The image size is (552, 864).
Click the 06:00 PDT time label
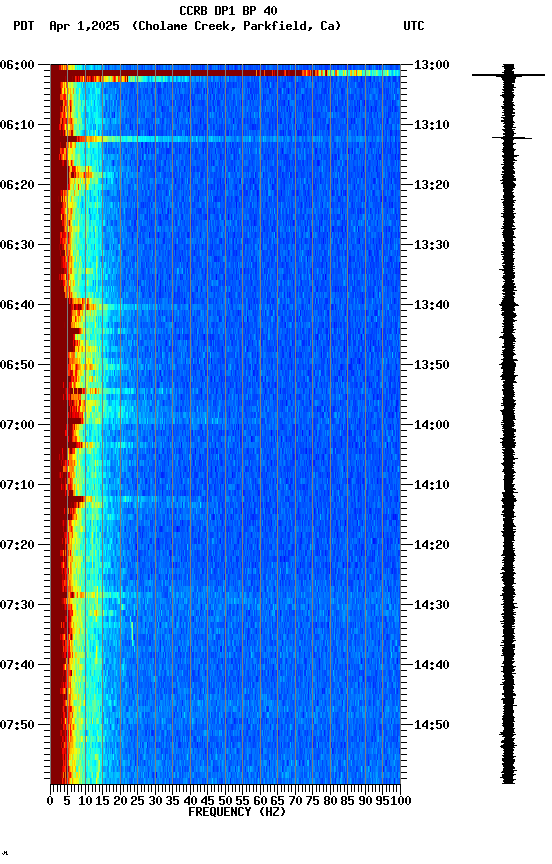(x=17, y=65)
